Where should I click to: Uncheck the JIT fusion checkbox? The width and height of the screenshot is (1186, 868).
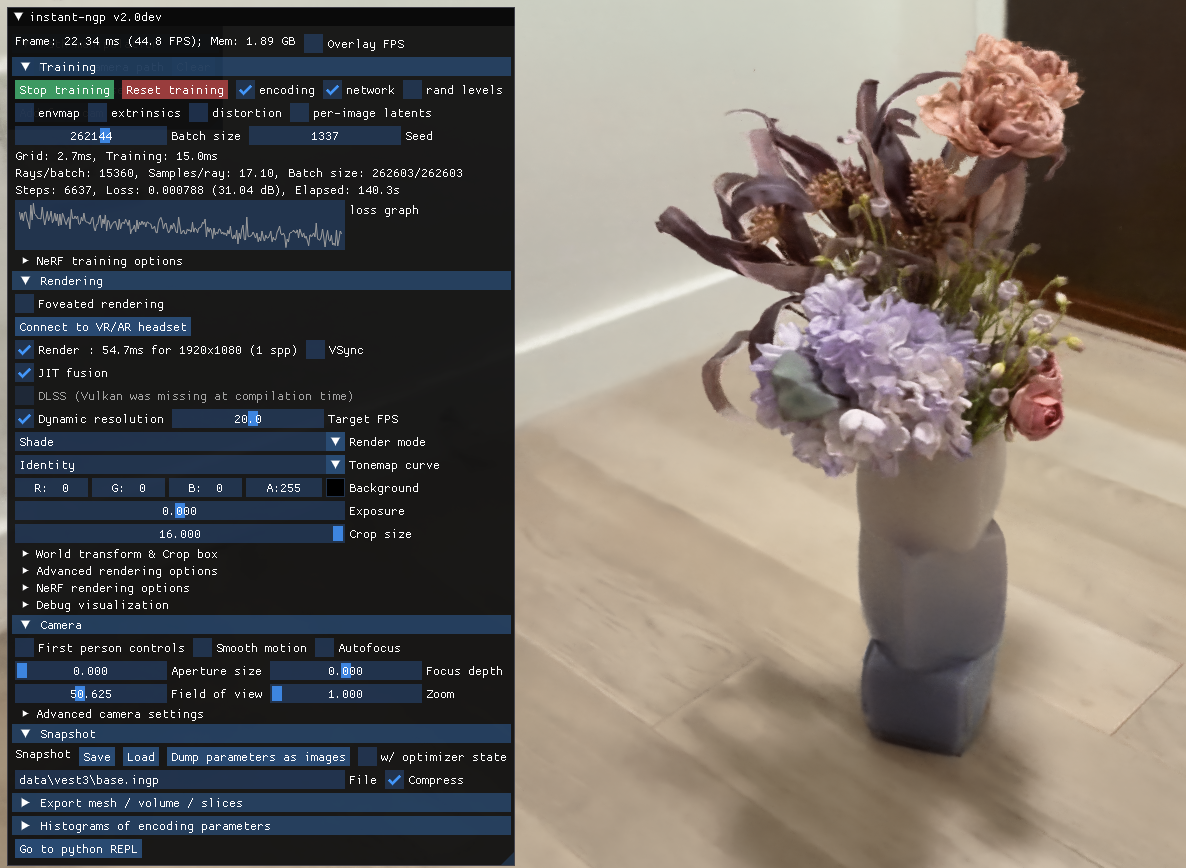[x=24, y=373]
